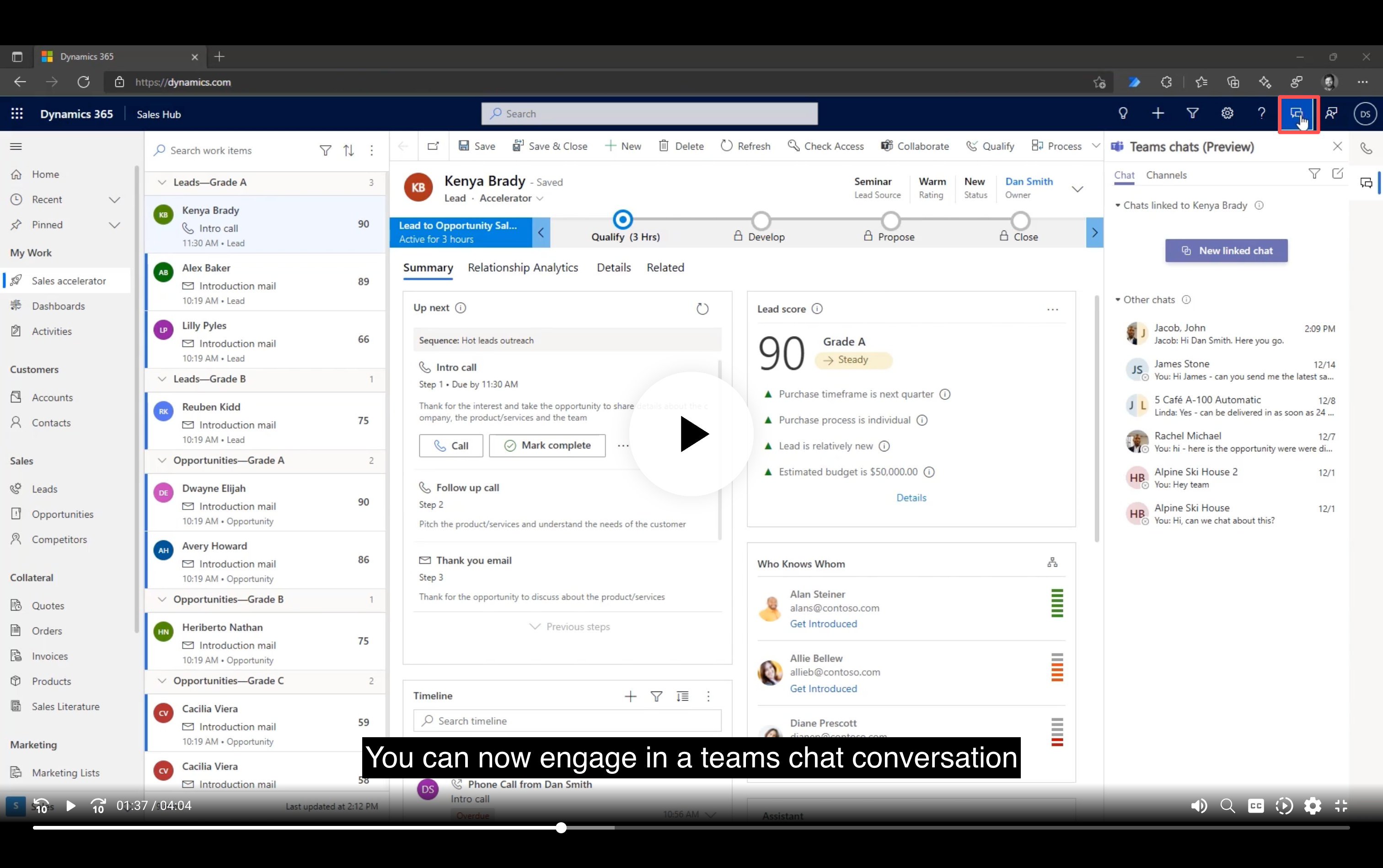1383x868 pixels.
Task: Click Get Introduced for Alan Steiner
Action: click(x=823, y=624)
